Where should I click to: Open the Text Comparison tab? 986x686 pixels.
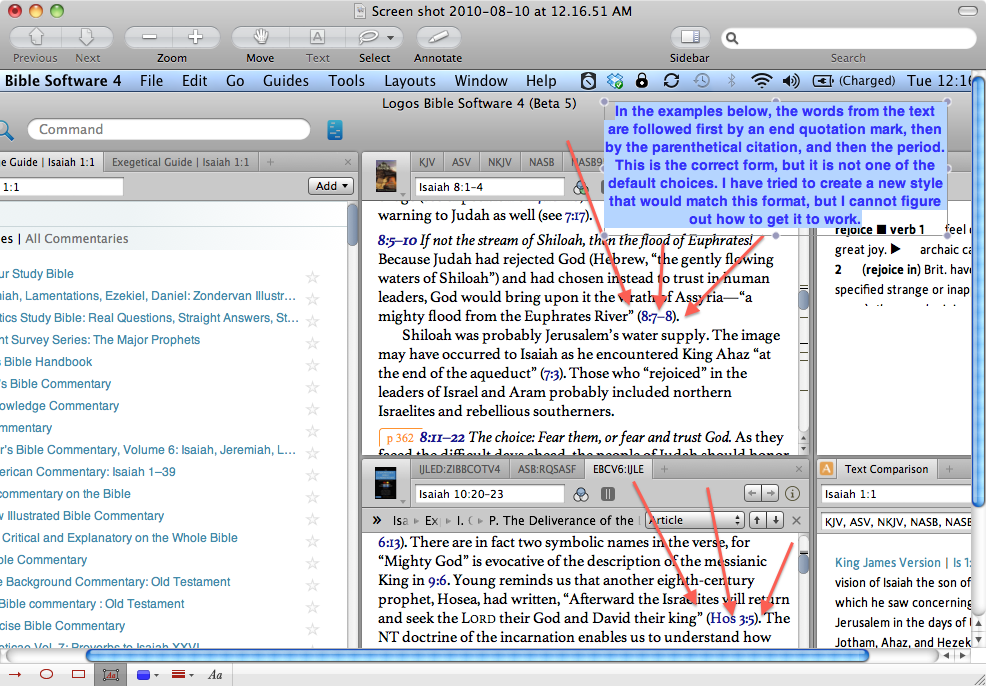[887, 469]
